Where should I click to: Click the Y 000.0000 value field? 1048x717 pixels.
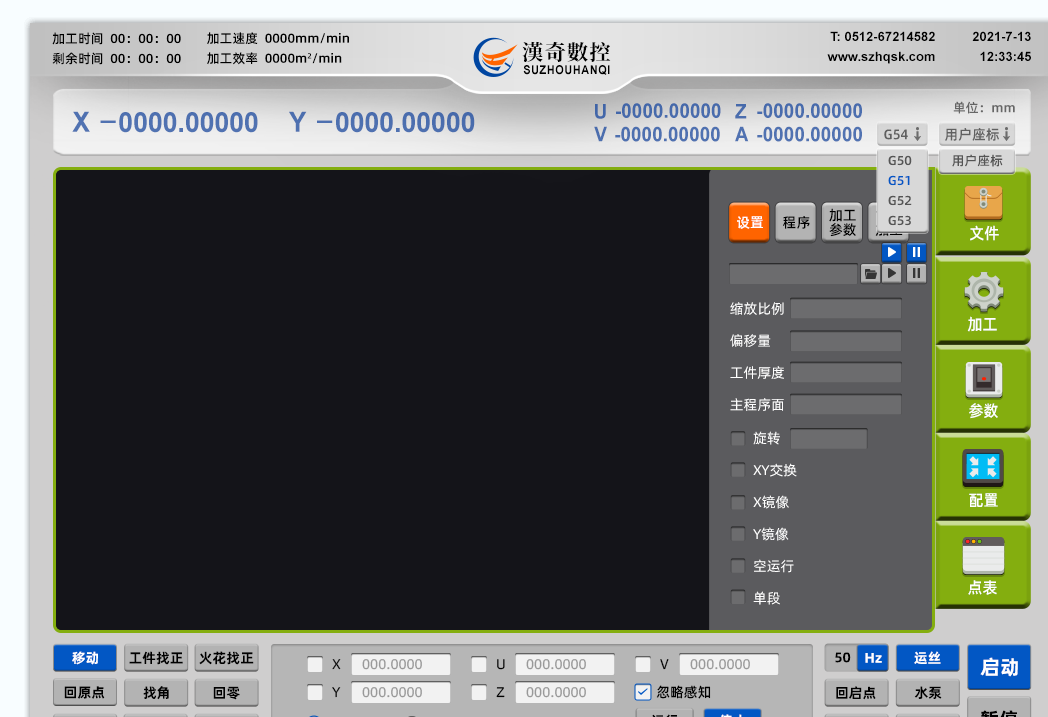click(400, 692)
